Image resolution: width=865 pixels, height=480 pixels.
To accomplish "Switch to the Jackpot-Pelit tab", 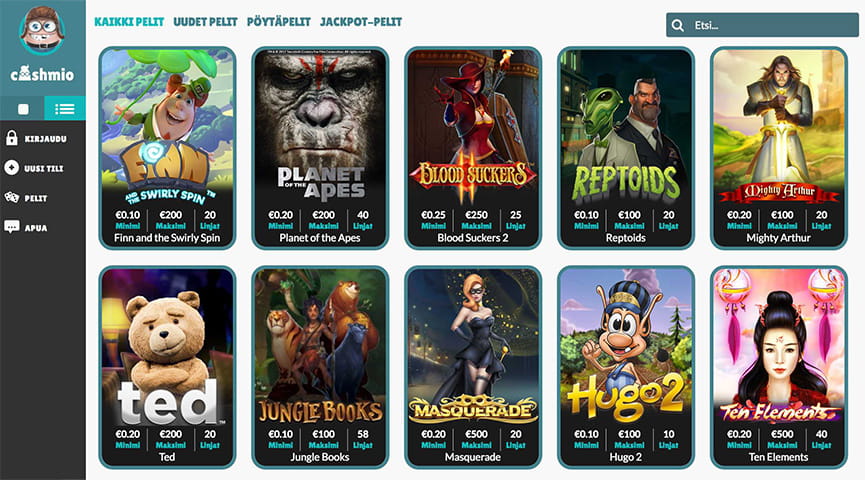I will point(361,22).
